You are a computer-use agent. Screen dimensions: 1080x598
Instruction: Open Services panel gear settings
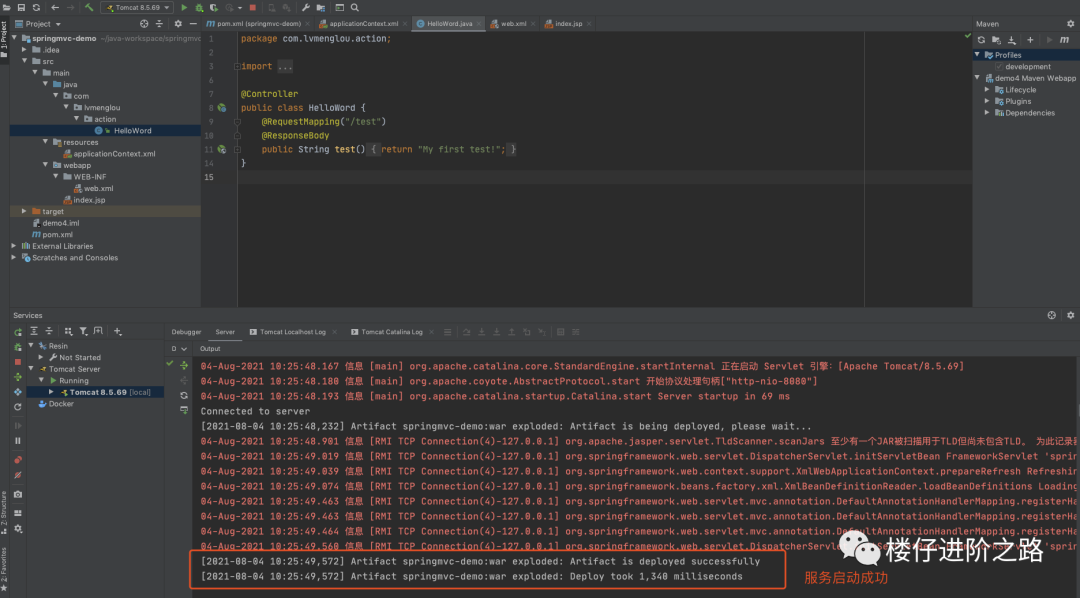click(x=1070, y=315)
